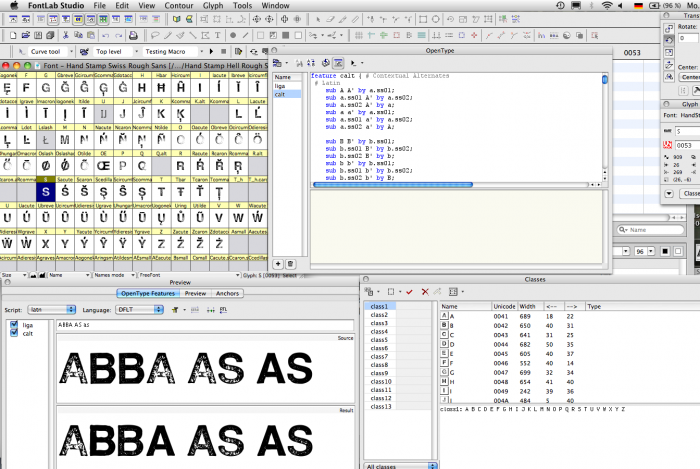Select the ellipse (filled circle) tool
This screenshot has height=469, width=700.
233,35
